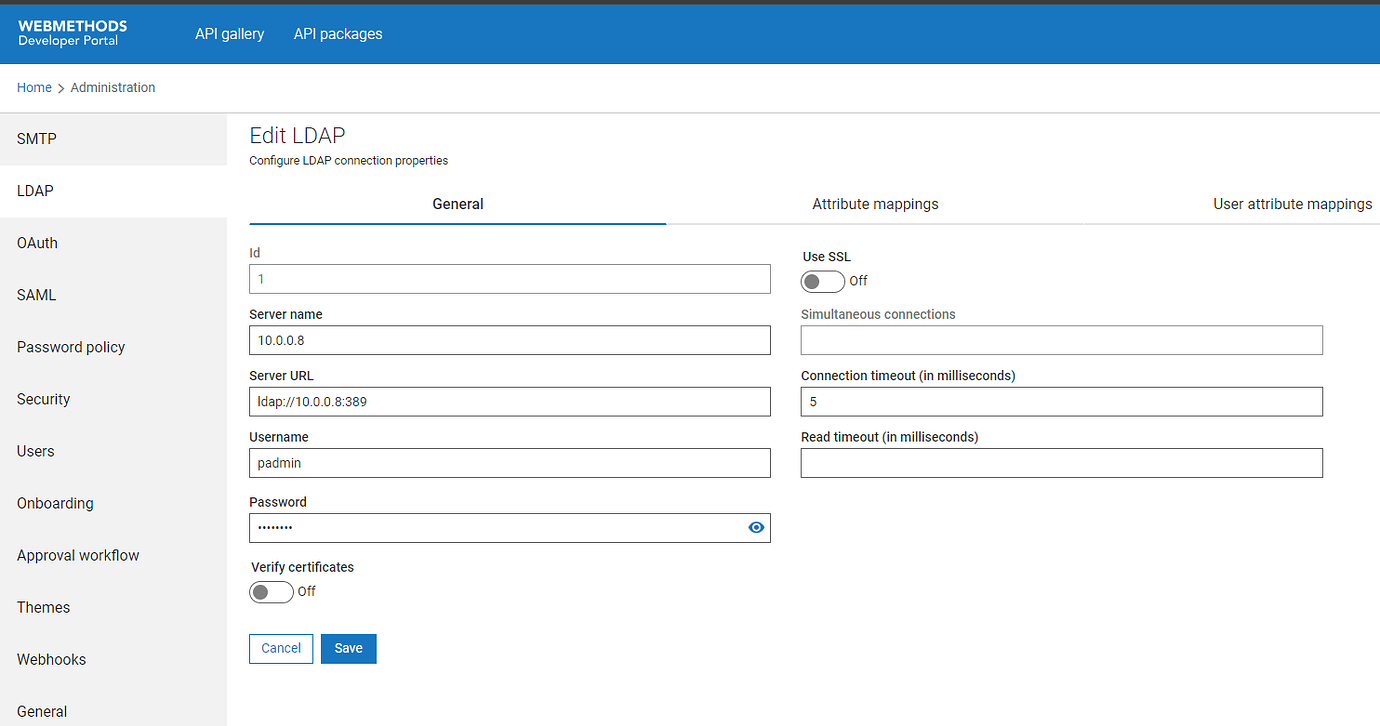Open the User attribute mappings tab
The height and width of the screenshot is (726, 1380).
tap(1292, 204)
